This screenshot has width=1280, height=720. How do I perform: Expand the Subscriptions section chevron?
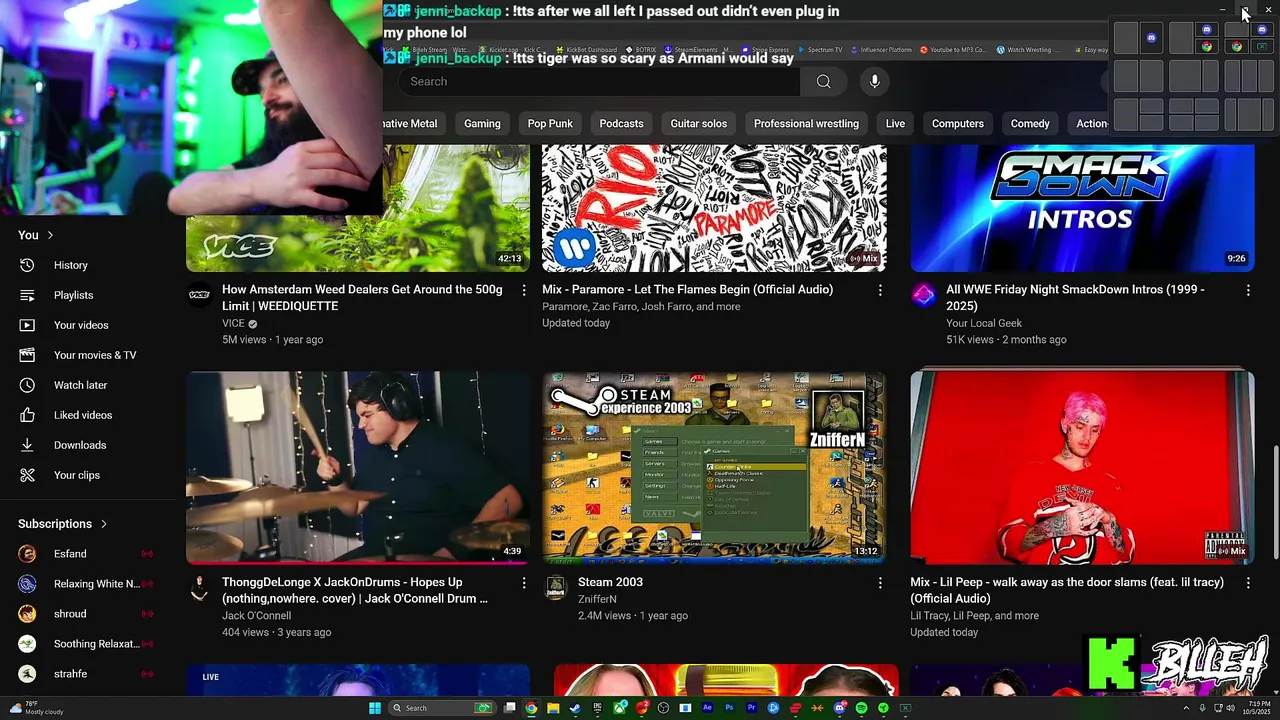(103, 524)
